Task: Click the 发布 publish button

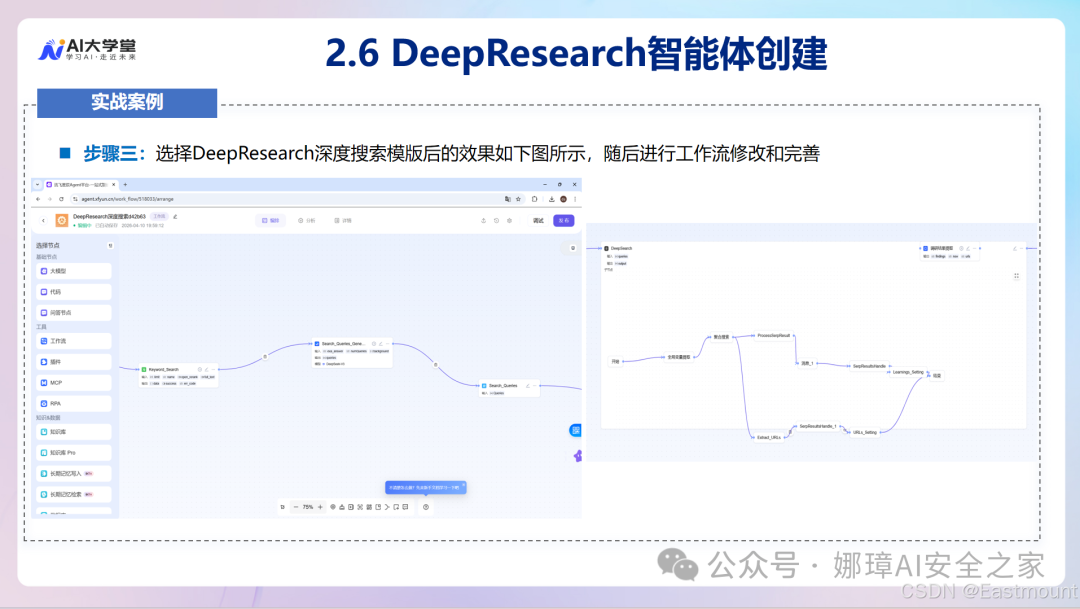Action: point(564,220)
